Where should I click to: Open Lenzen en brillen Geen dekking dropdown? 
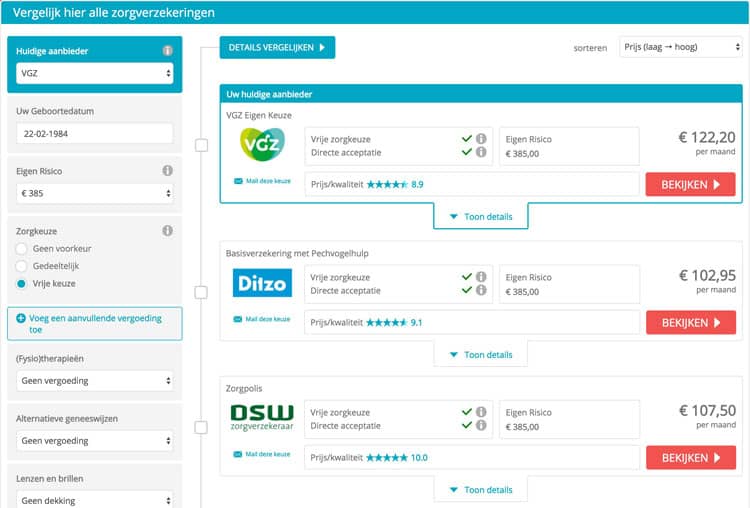(x=95, y=499)
